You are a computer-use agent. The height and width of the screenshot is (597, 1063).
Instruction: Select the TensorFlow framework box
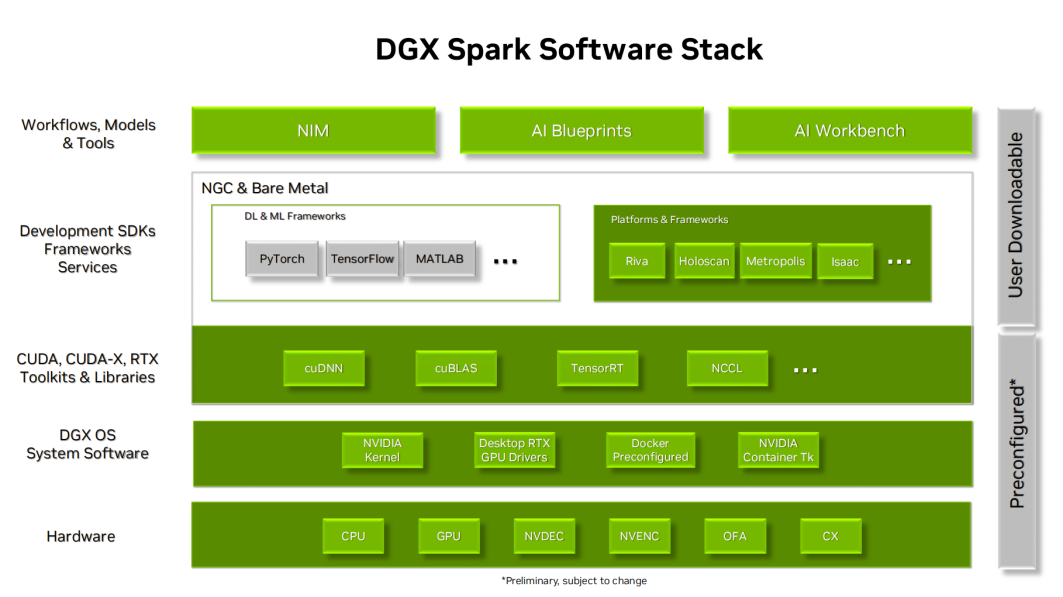(x=362, y=259)
